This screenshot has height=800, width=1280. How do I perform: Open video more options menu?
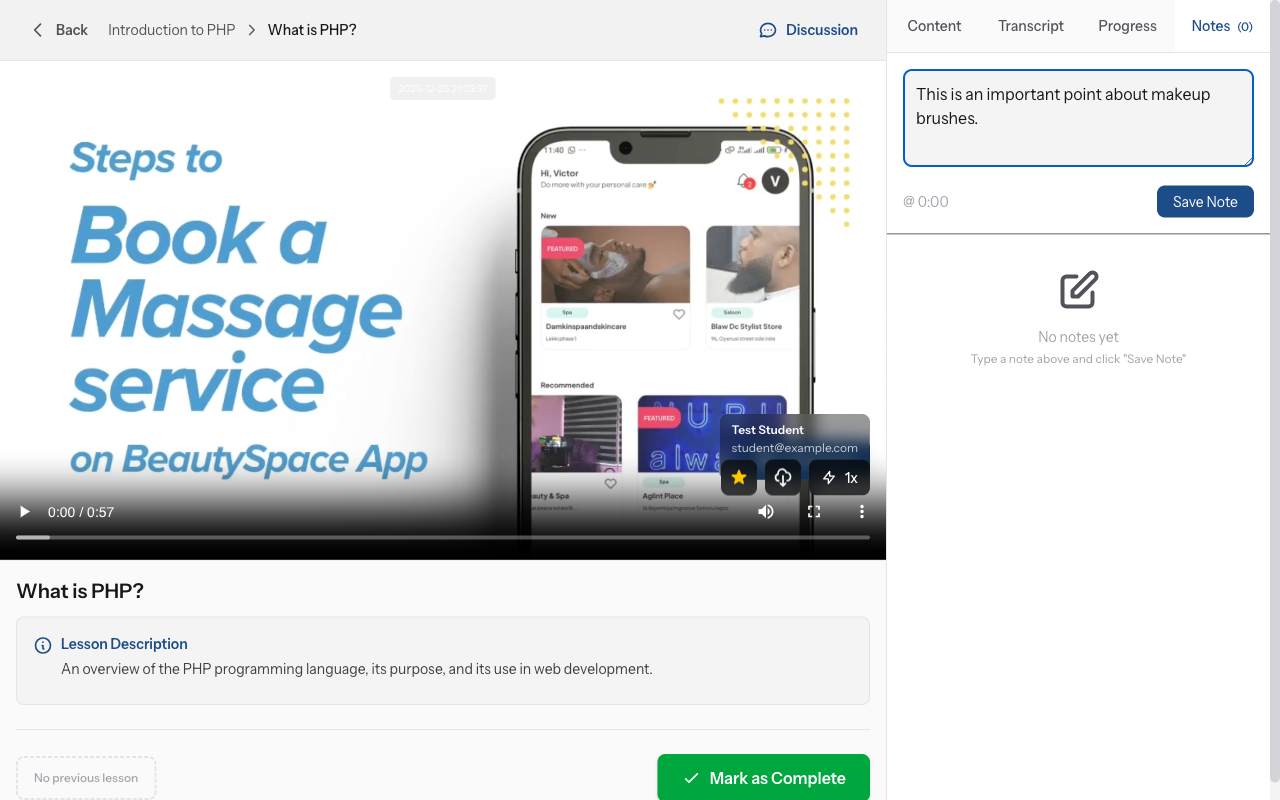pyautogui.click(x=862, y=512)
